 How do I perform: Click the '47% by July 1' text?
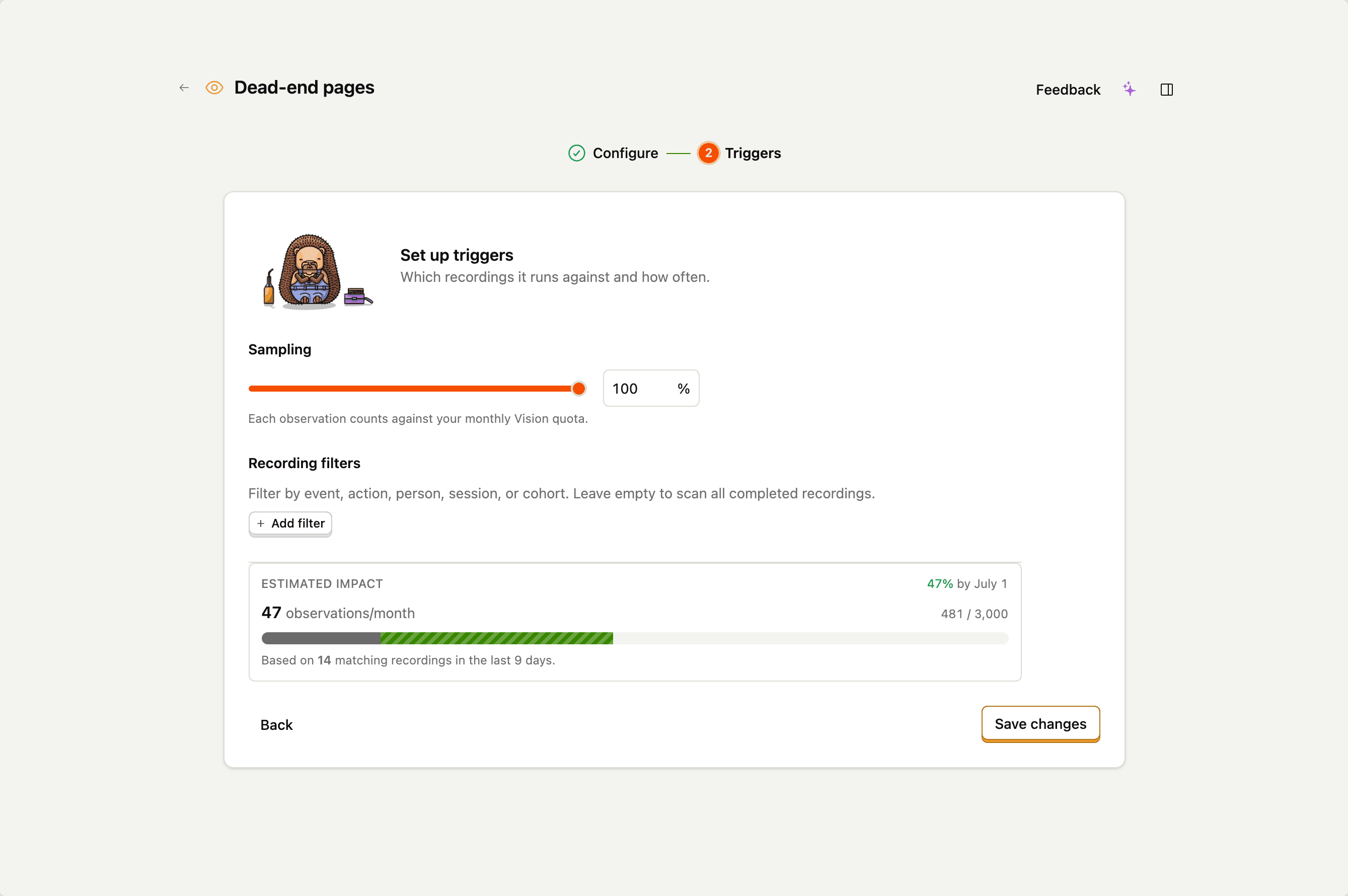point(967,583)
